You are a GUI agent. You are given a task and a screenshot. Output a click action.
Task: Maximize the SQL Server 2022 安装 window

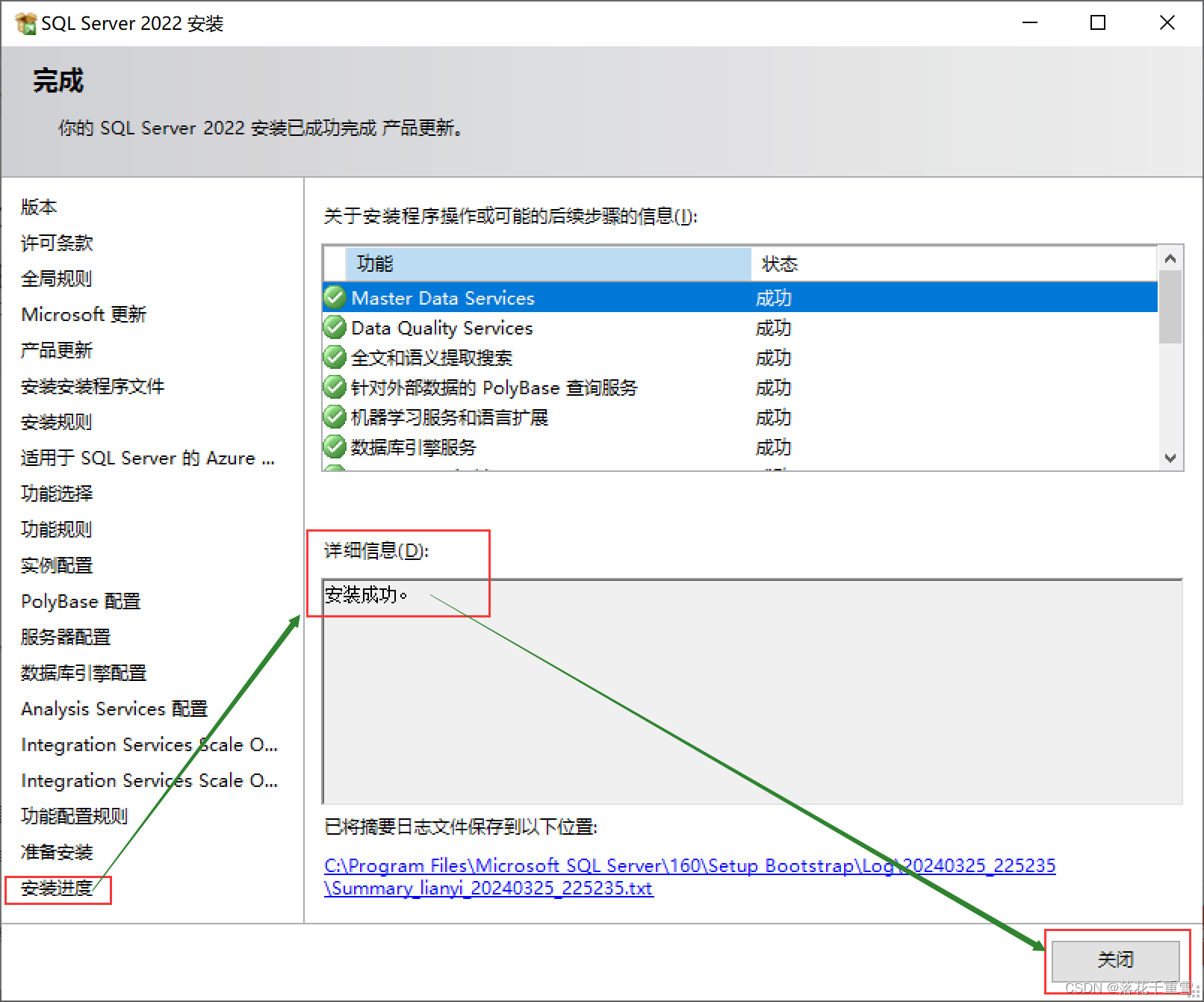pos(1098,23)
